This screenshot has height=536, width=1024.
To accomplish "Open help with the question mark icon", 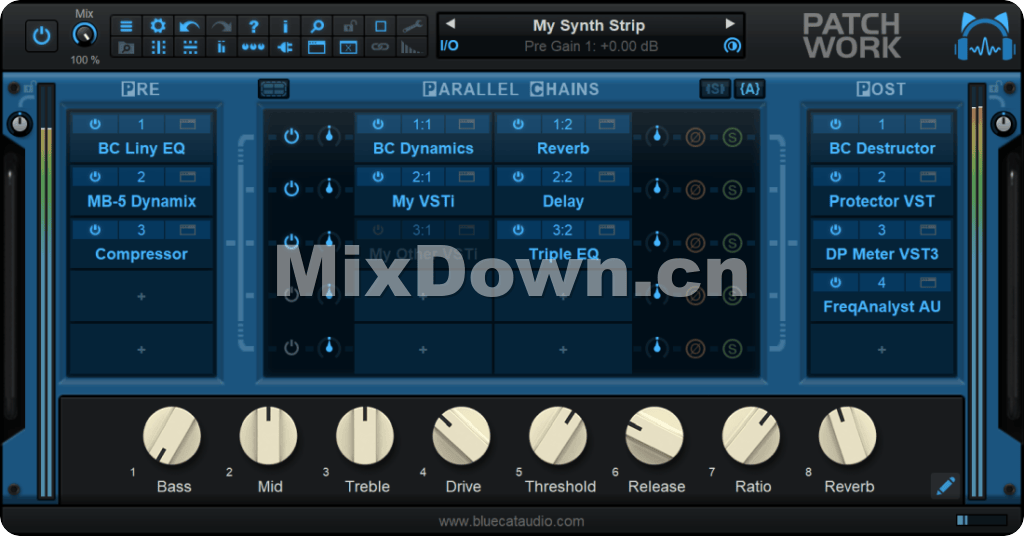I will [x=254, y=26].
